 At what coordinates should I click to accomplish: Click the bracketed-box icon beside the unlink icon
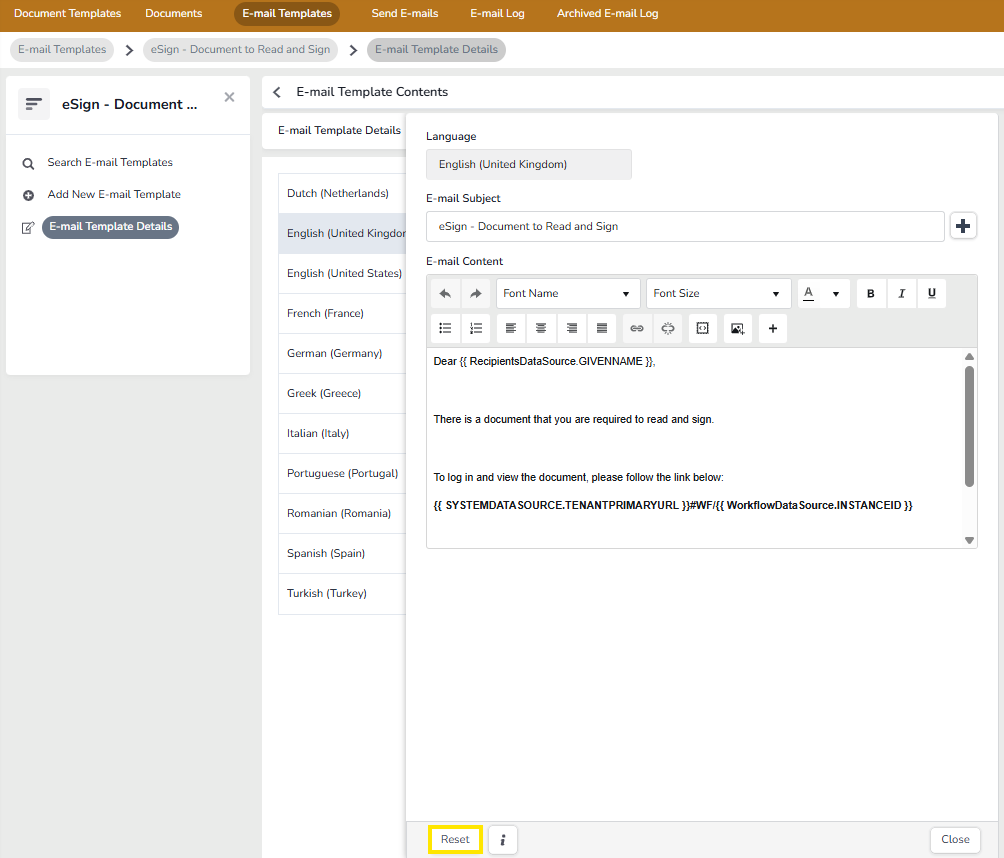click(x=702, y=328)
